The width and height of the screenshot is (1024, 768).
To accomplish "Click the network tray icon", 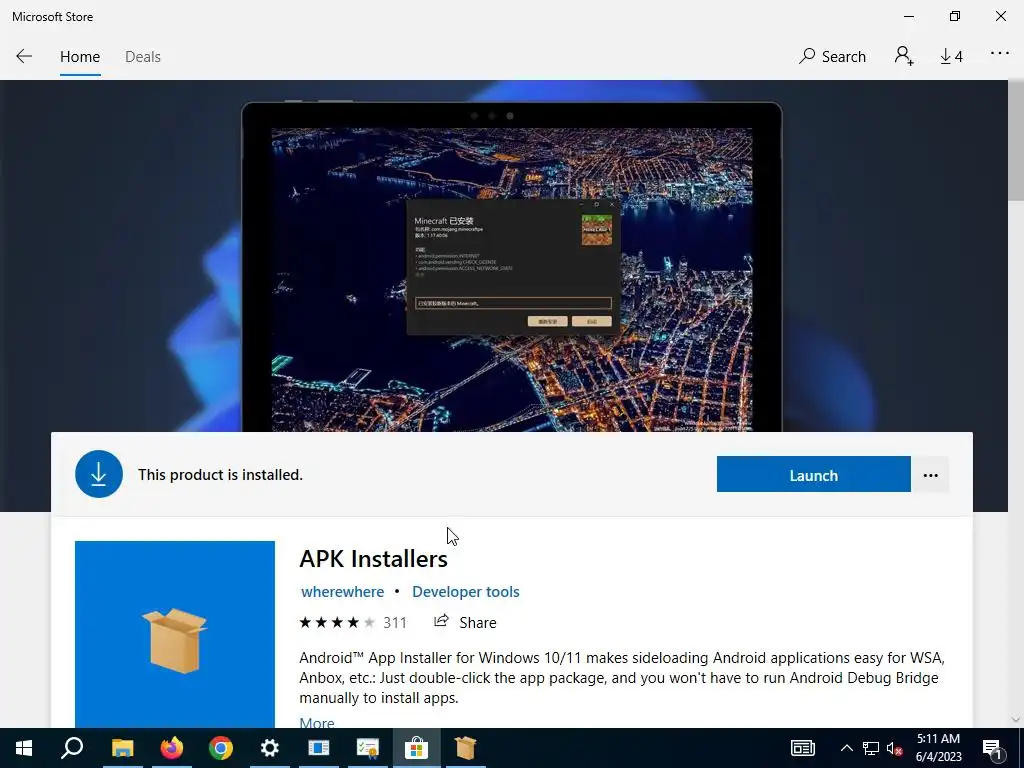I will [871, 748].
